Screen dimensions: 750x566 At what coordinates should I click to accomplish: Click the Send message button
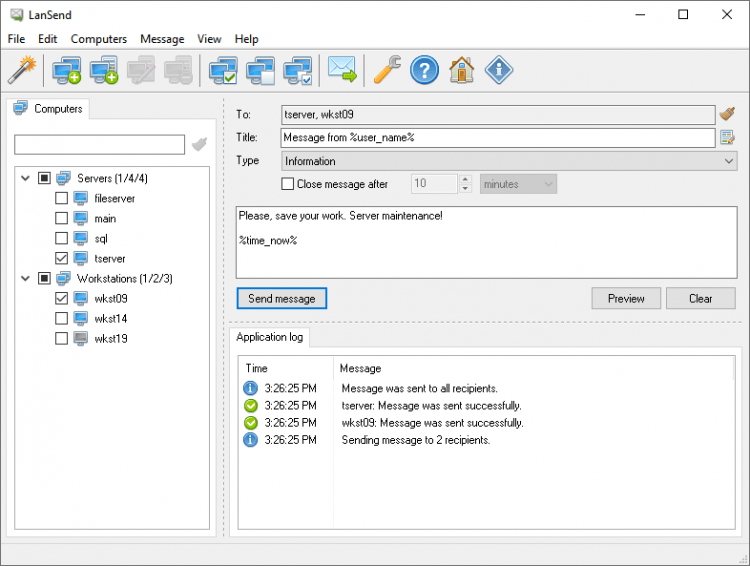282,298
